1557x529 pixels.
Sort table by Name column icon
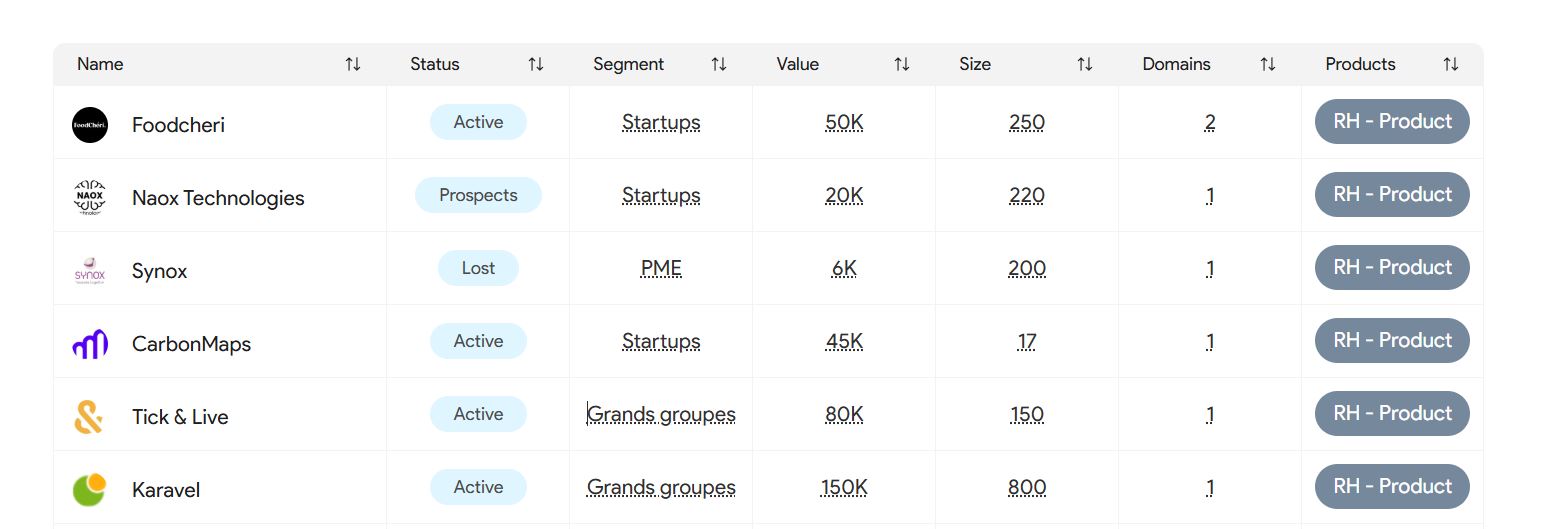point(353,64)
